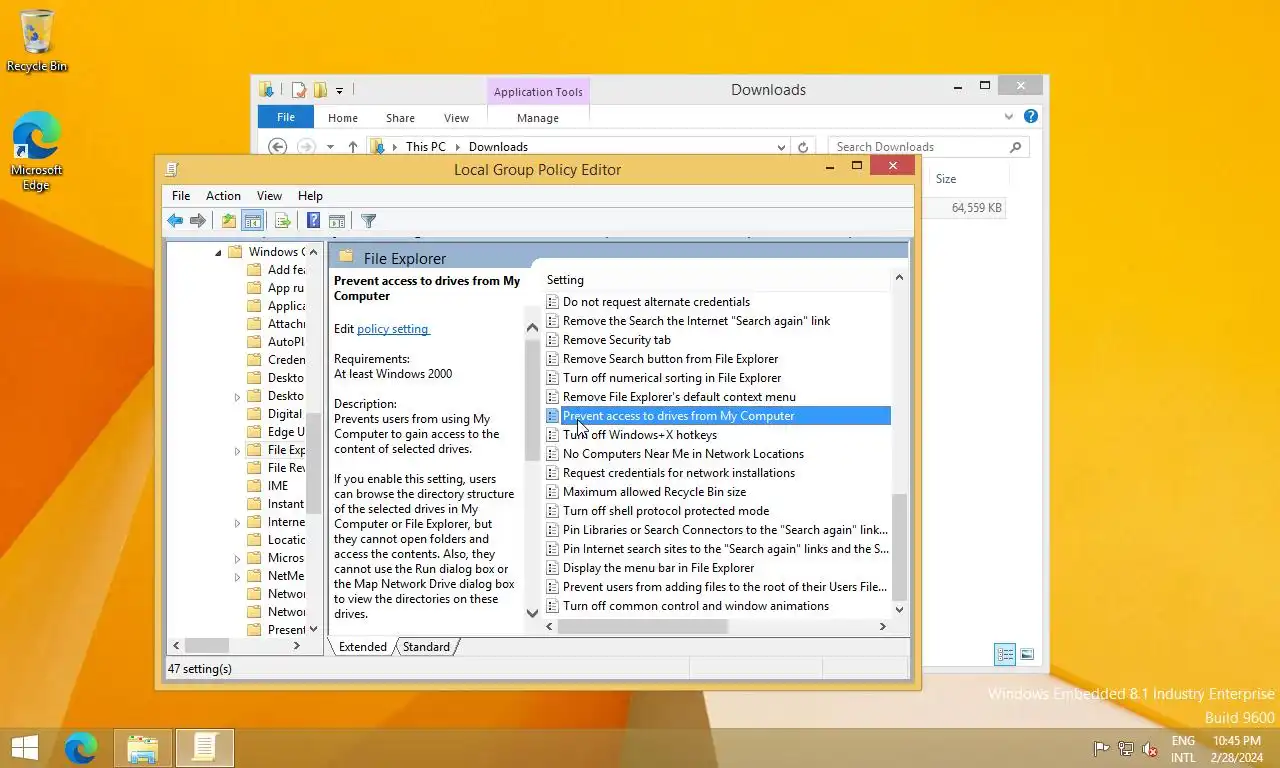Viewport: 1280px width, 768px height.
Task: Expand the NetMeeting tree node arrow
Action: click(237, 577)
